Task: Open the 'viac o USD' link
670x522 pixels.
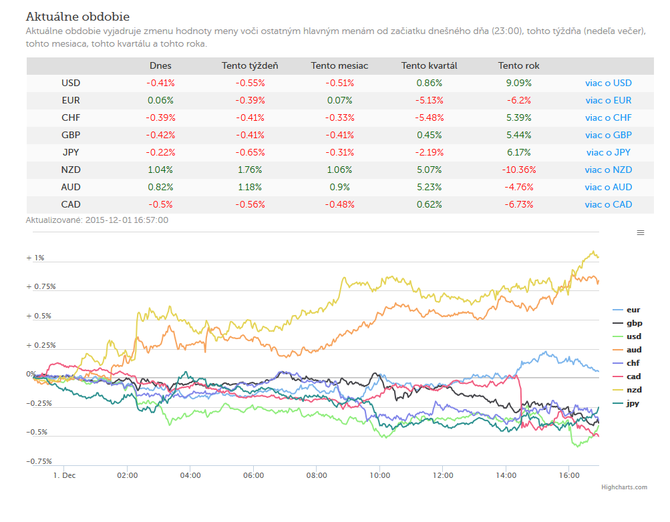Action: [x=608, y=83]
